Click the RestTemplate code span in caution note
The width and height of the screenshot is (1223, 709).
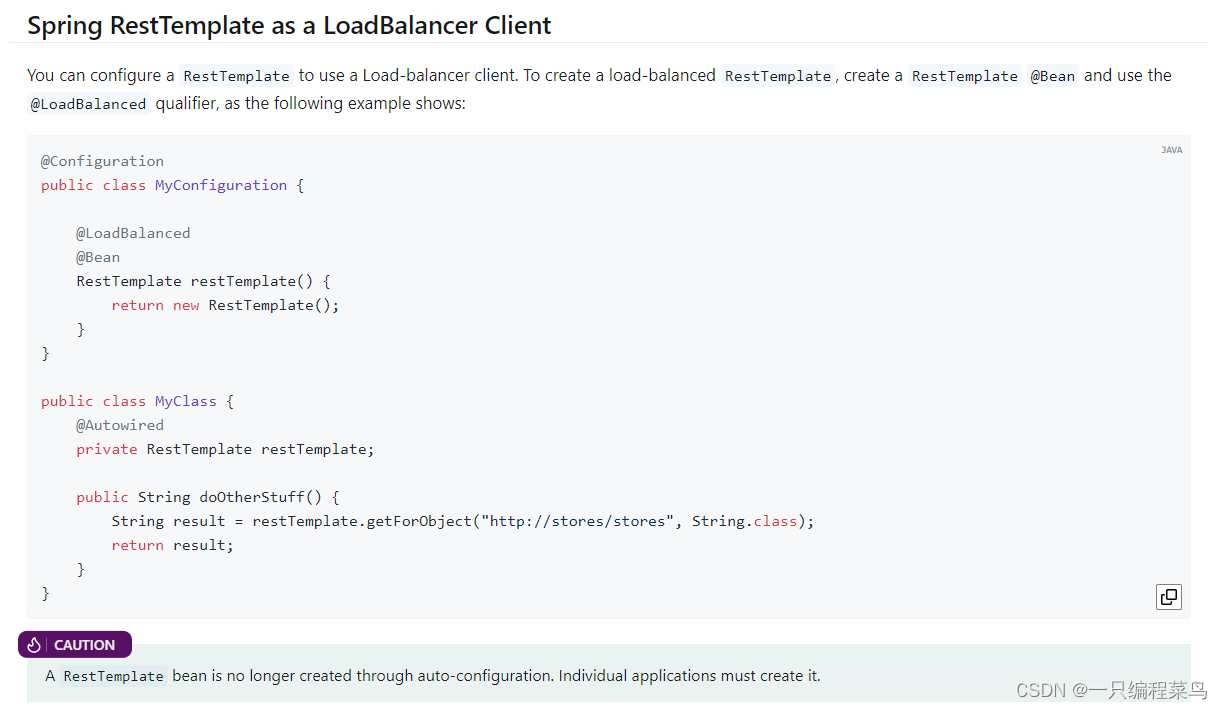(x=113, y=676)
